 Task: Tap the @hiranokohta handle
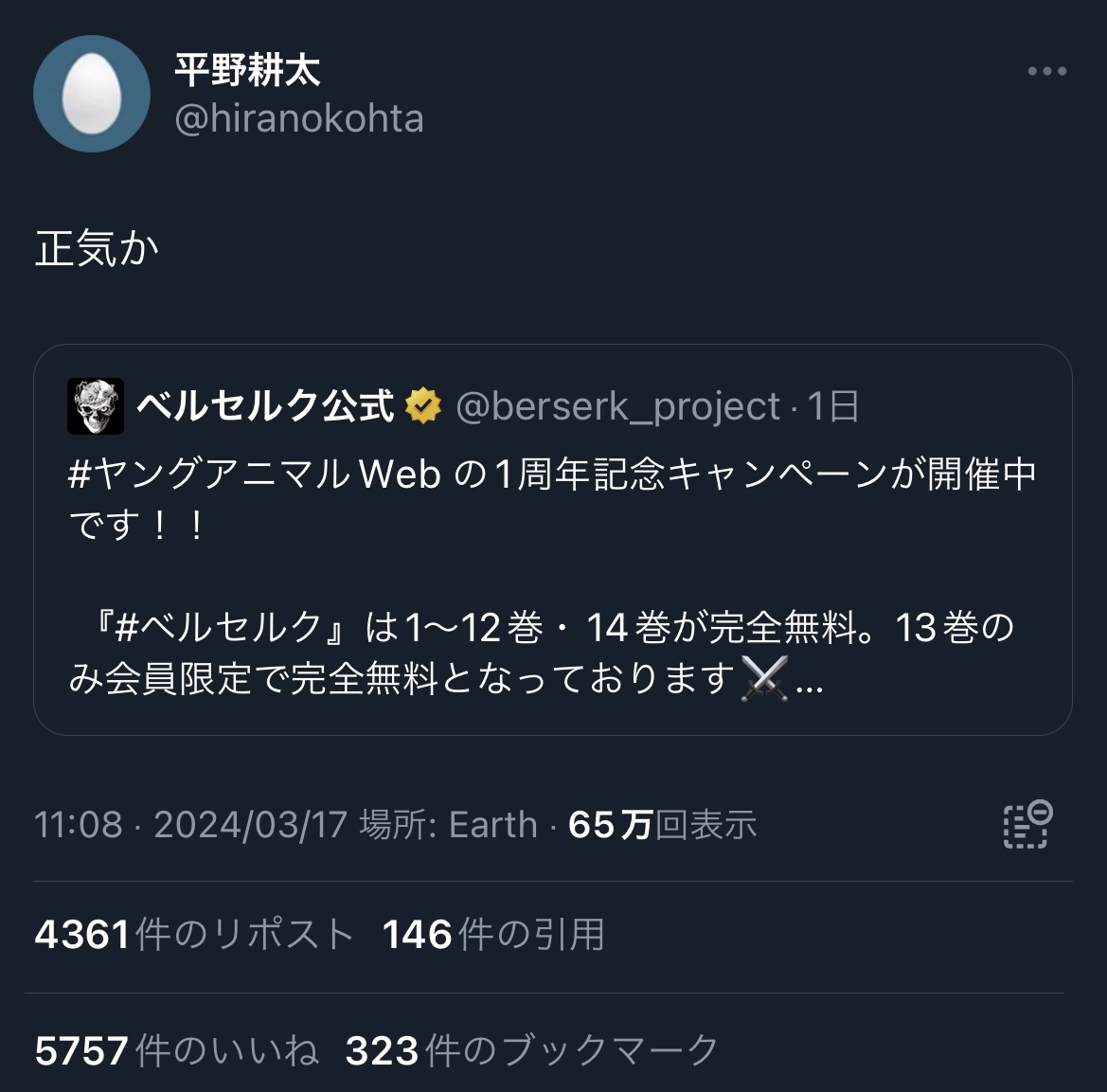(x=299, y=119)
